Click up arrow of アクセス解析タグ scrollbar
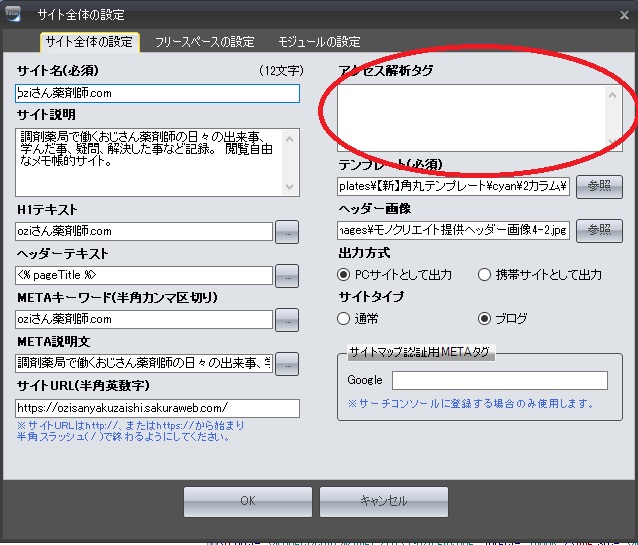 coord(613,94)
